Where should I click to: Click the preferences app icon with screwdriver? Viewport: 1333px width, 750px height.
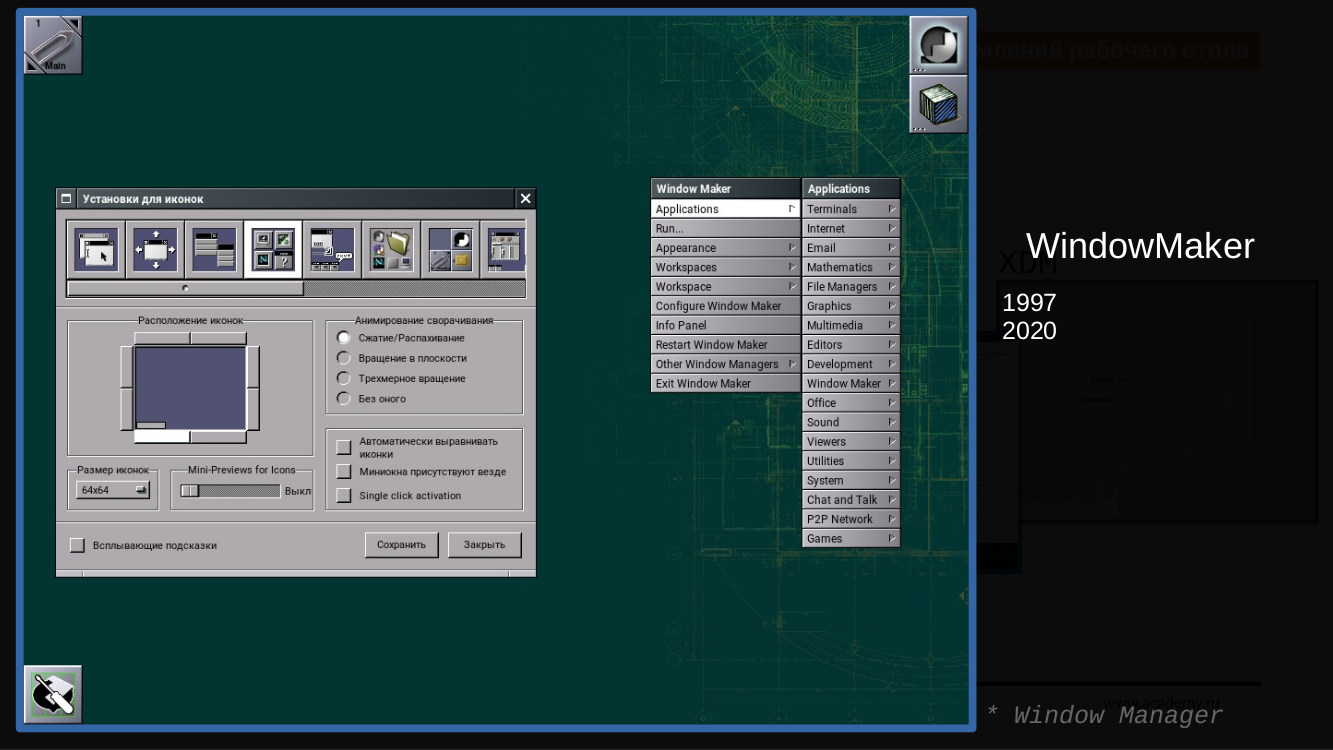coord(53,694)
